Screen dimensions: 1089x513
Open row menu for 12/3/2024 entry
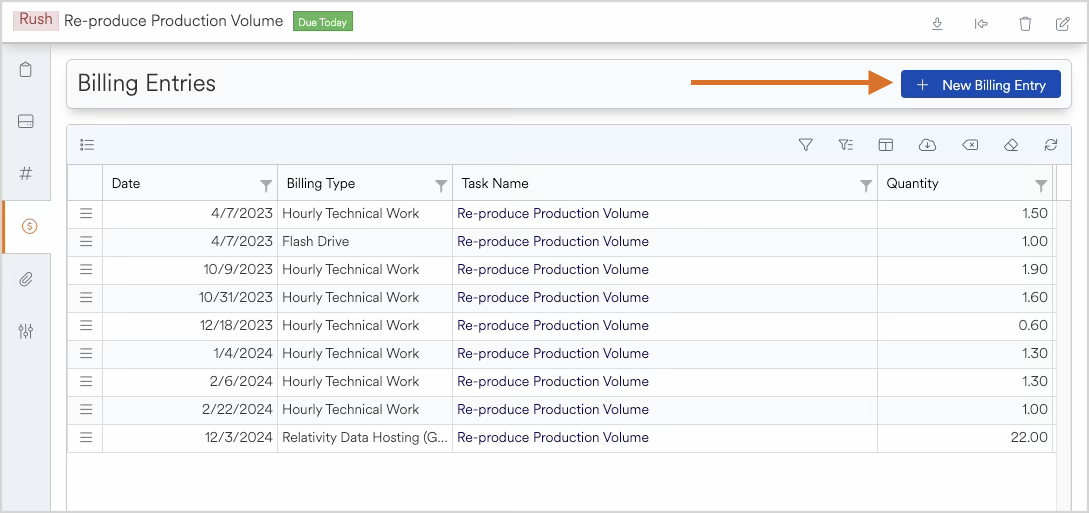tap(85, 437)
